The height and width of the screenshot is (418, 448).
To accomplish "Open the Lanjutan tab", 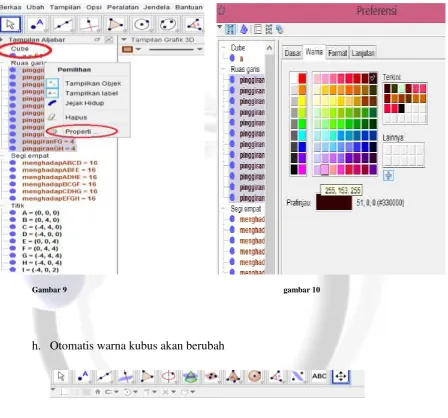I will coord(363,53).
